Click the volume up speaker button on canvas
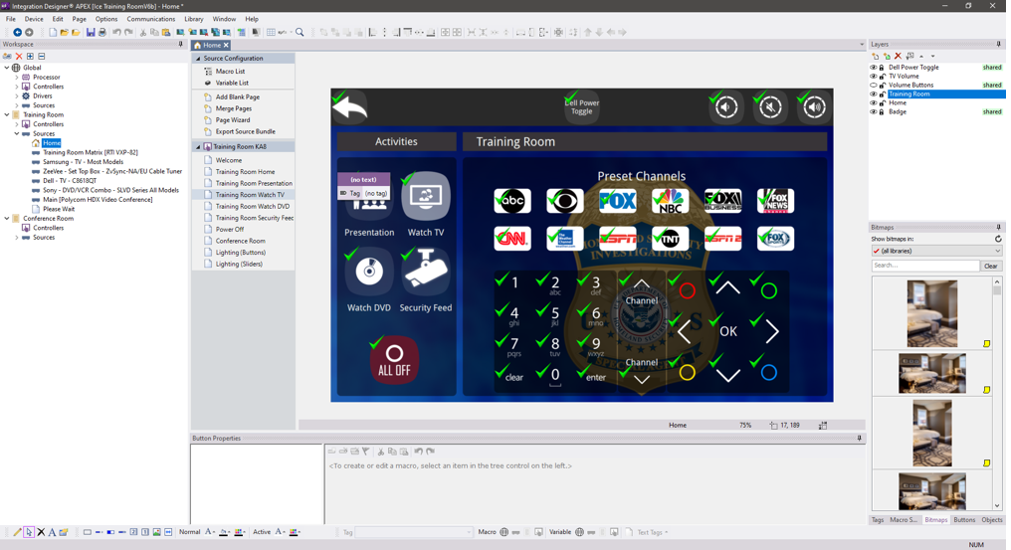The width and height of the screenshot is (1011, 550). 814,107
